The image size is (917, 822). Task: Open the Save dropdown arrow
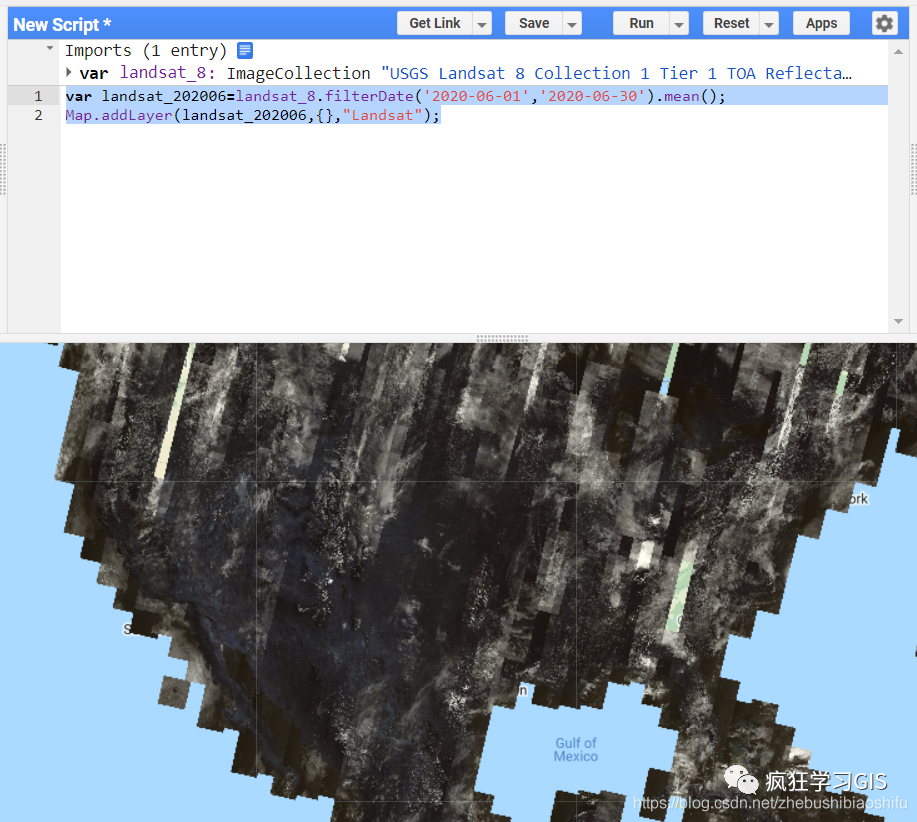click(572, 24)
